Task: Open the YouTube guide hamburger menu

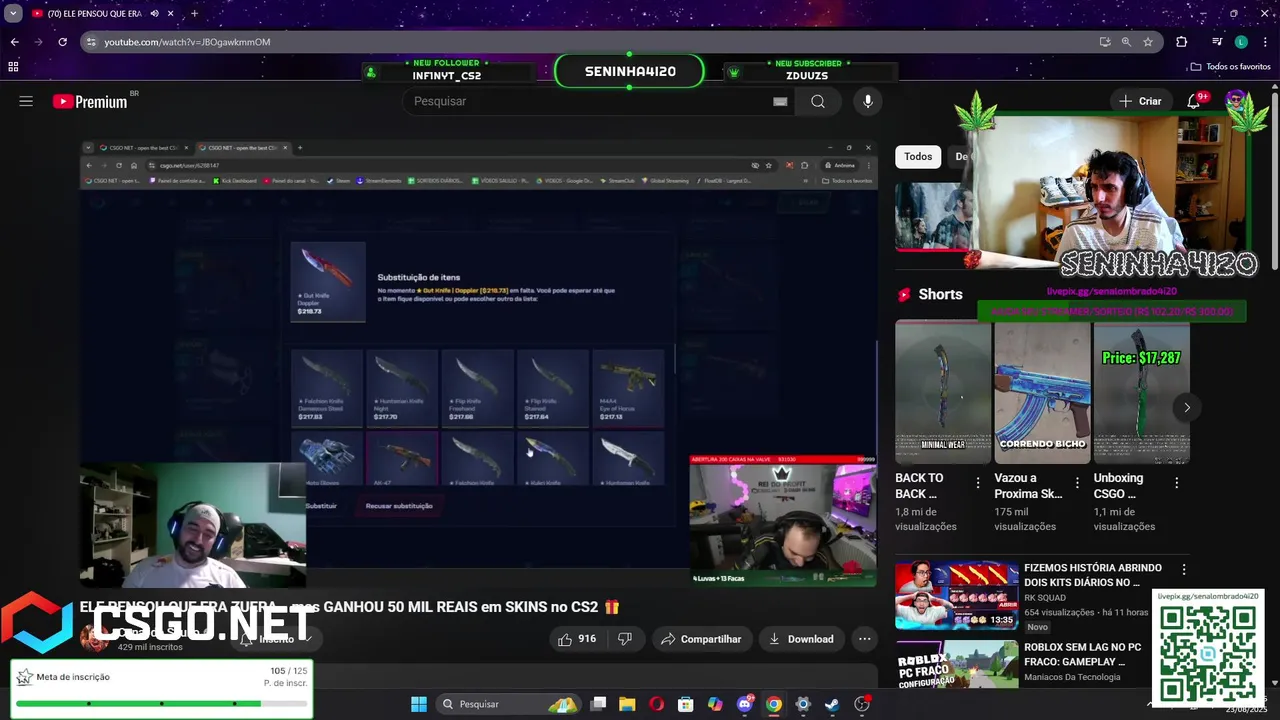Action: click(x=26, y=101)
